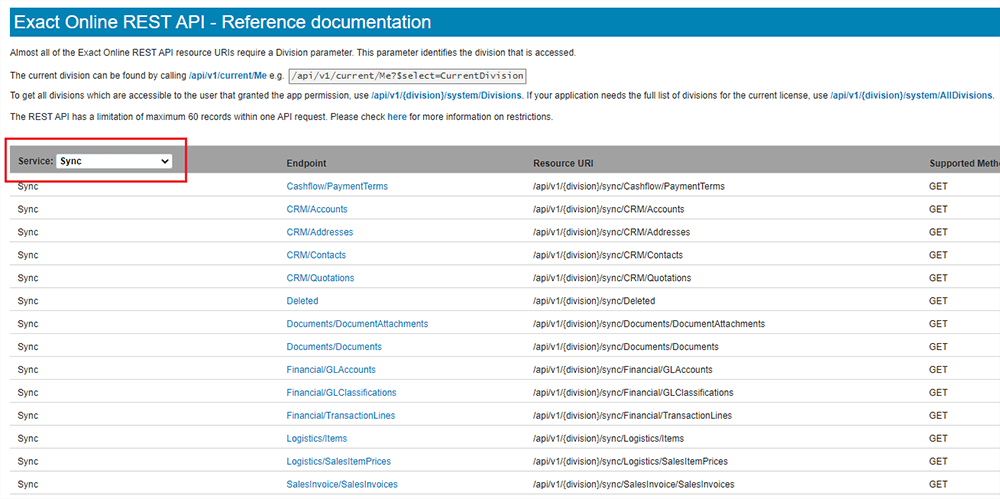
Task: Click resource URI /api/v1/{division}/sync/Financial/GLClassifications
Action: (633, 393)
